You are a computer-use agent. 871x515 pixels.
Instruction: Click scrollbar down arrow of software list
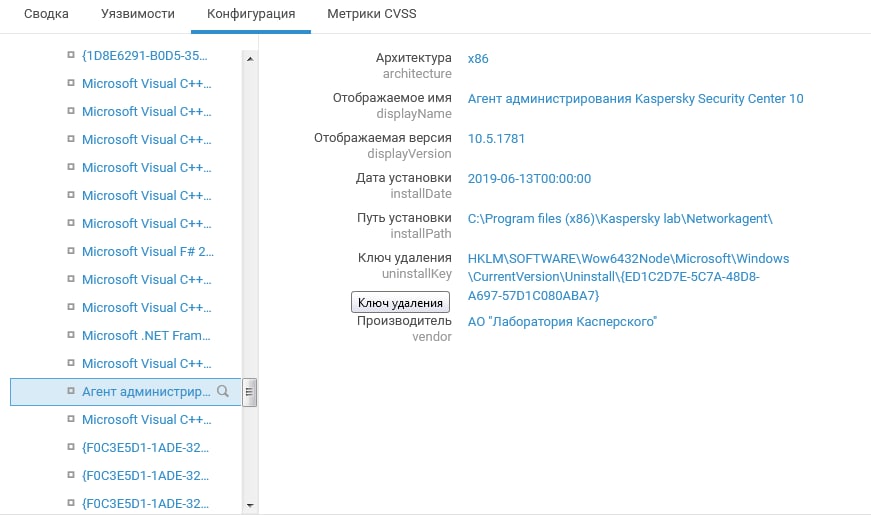point(250,505)
